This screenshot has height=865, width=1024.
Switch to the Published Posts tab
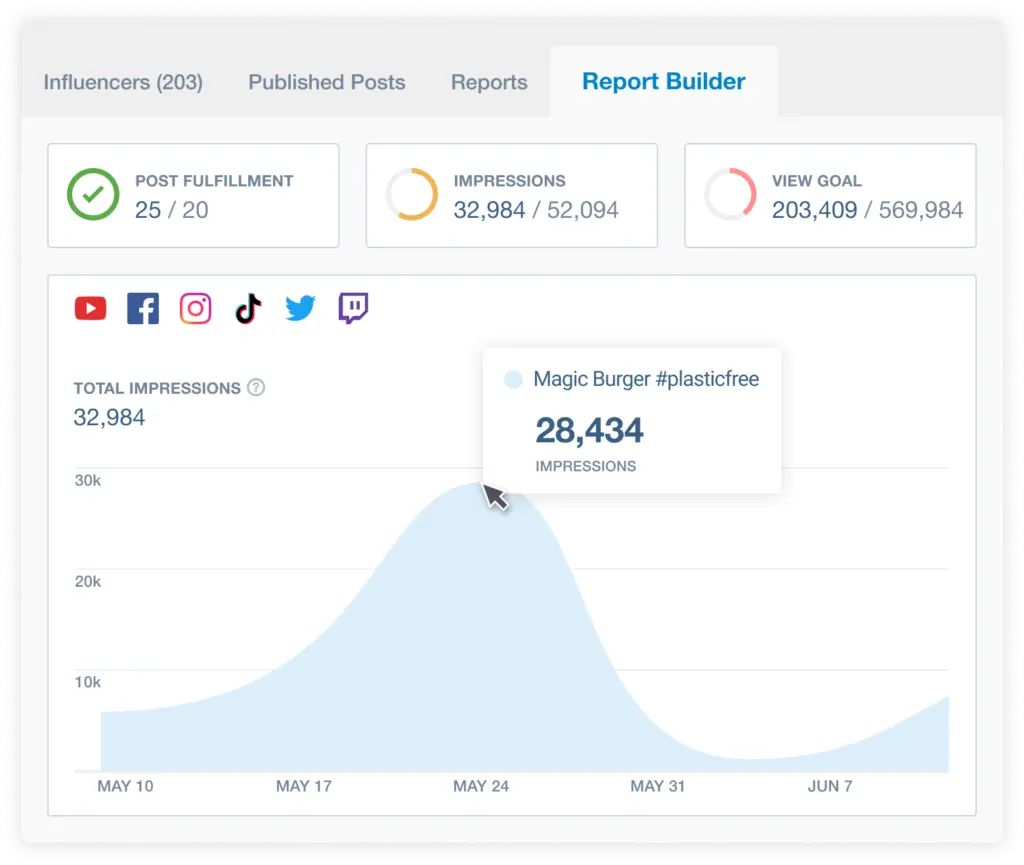(327, 83)
